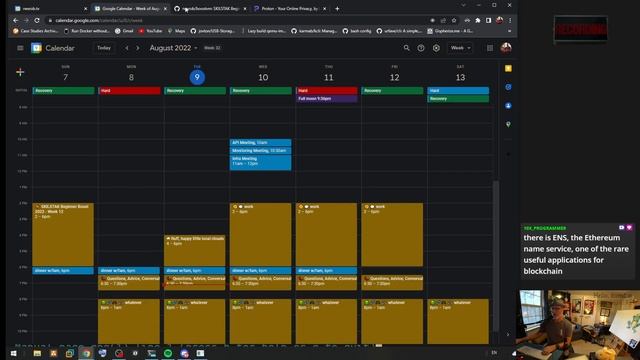Open the Chrome three-dot menu
640x360 pixels.
point(510,20)
